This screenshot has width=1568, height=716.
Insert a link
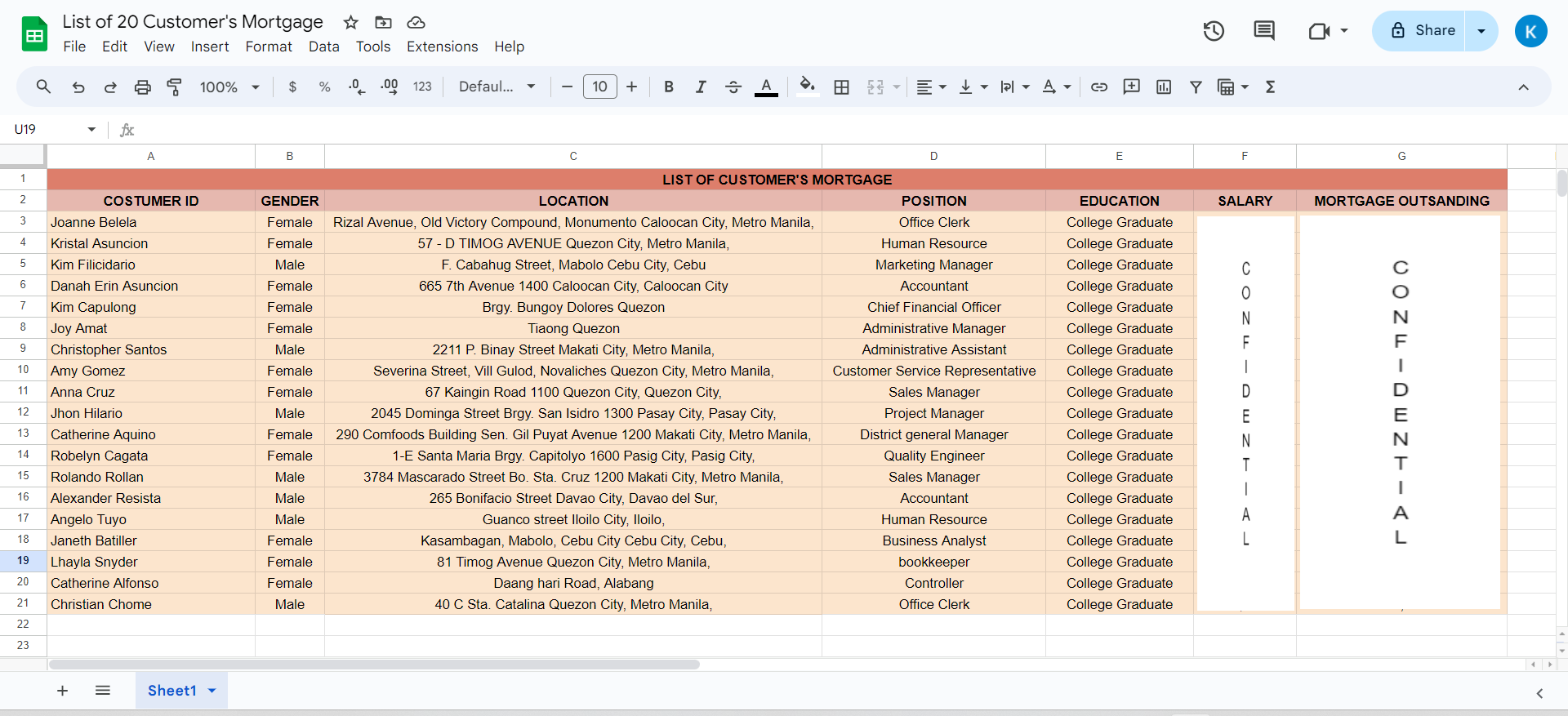click(1099, 87)
